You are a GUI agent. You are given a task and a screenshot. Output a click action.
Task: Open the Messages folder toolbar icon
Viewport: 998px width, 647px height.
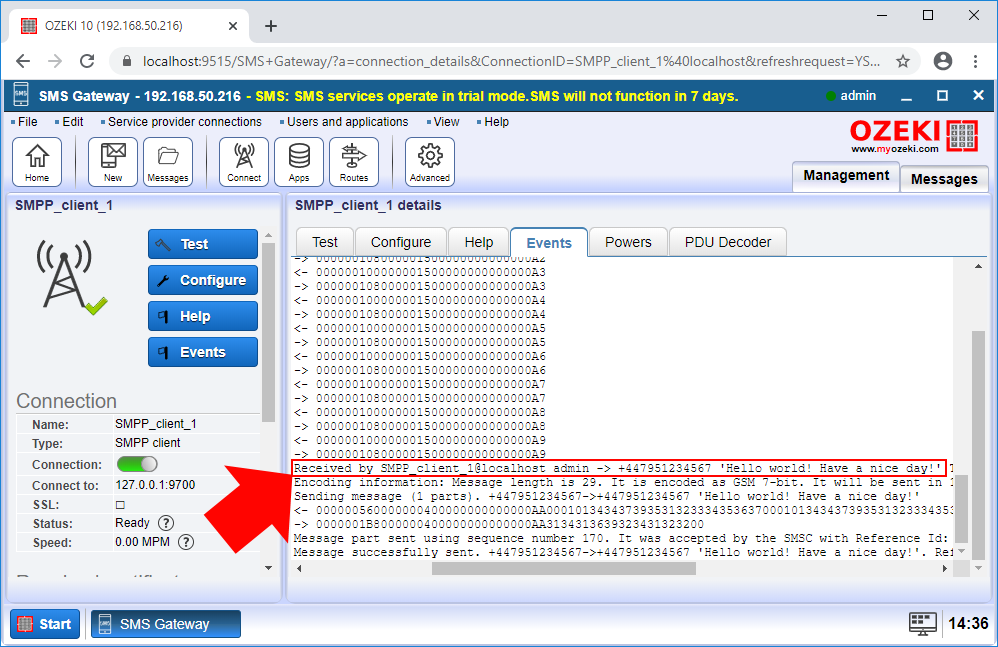click(x=168, y=162)
